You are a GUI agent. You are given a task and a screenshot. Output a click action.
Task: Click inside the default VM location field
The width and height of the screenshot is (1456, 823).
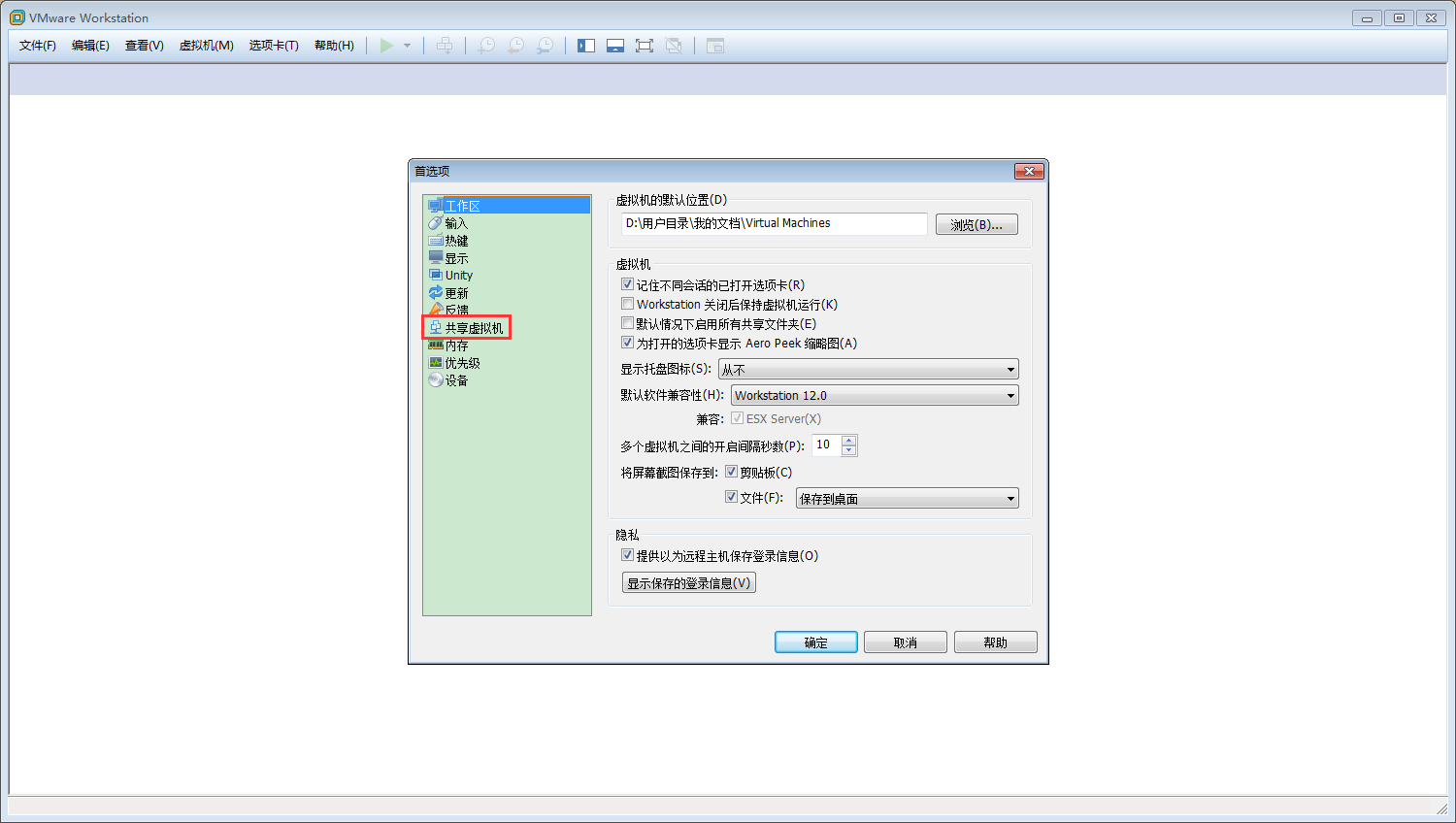tap(772, 223)
